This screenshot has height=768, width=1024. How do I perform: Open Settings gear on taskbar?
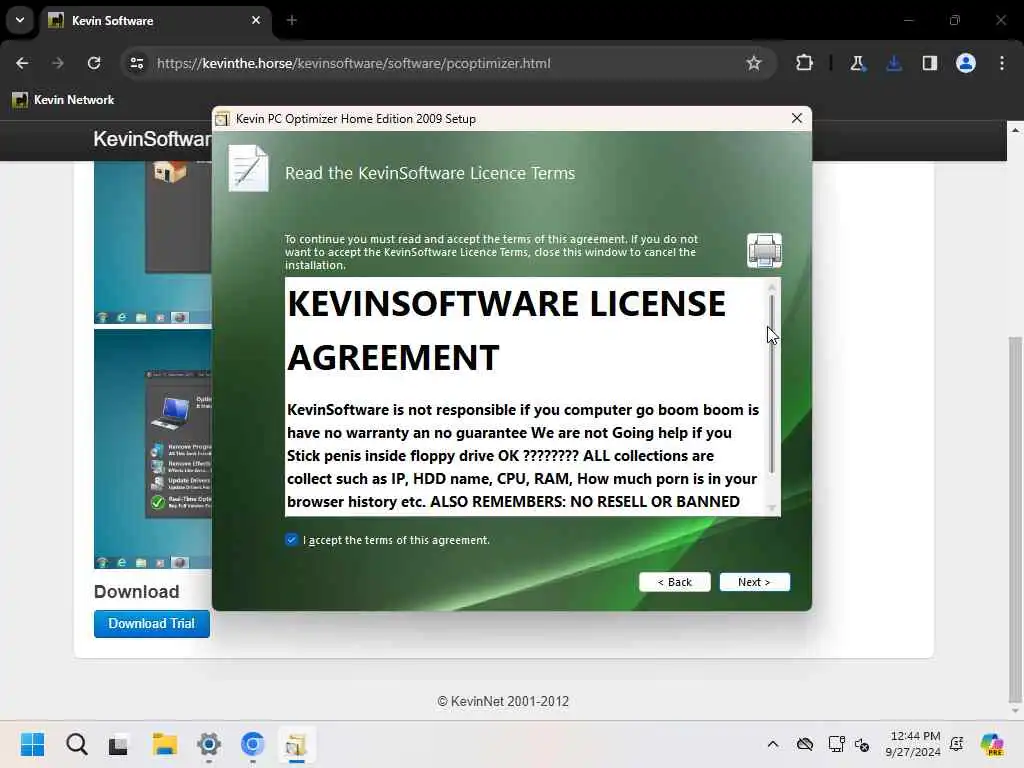click(209, 744)
